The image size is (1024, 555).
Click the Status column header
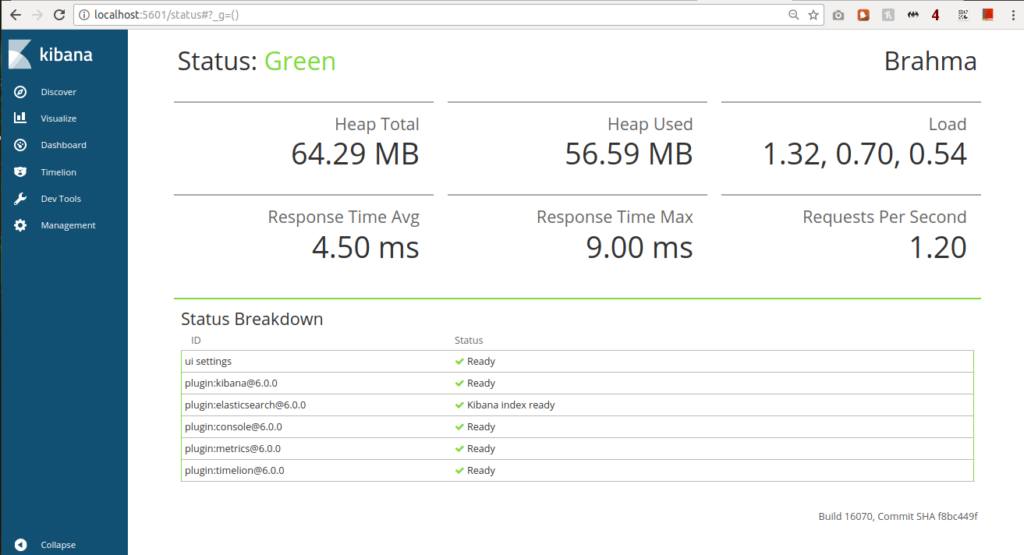coord(468,340)
